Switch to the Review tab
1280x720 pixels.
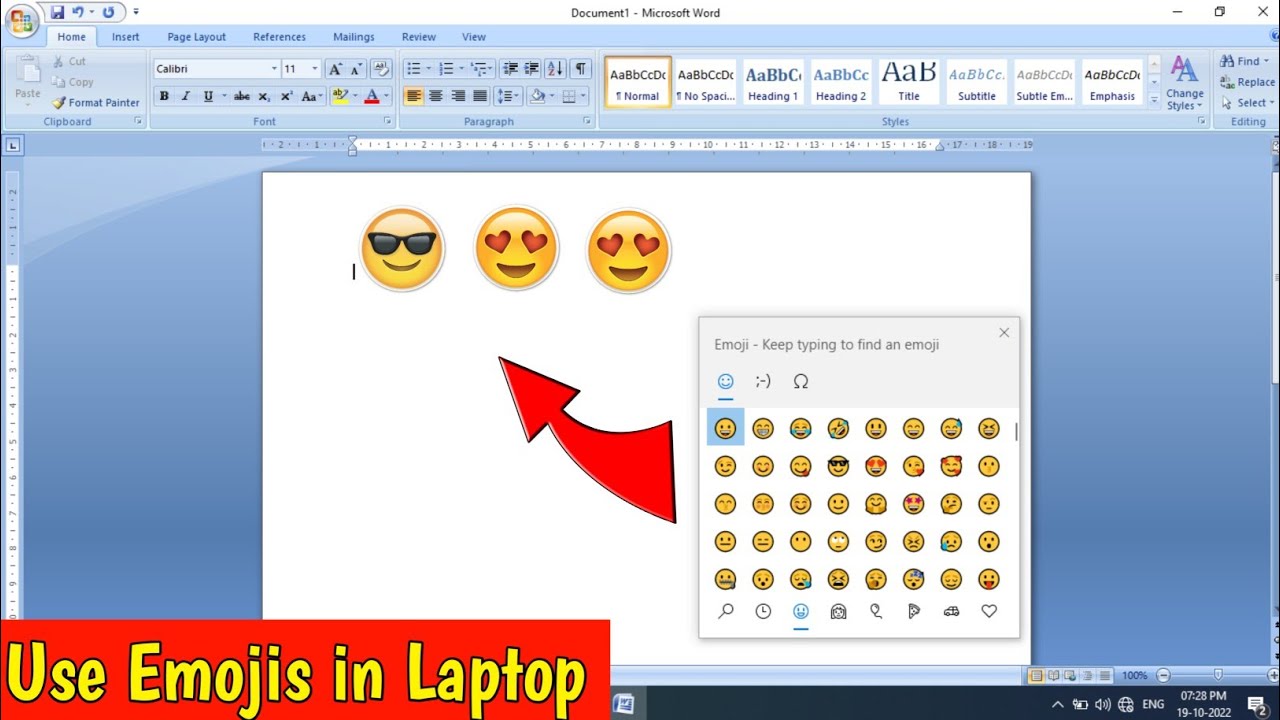point(419,37)
